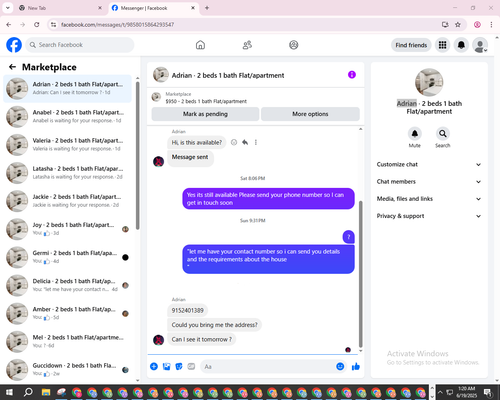Click the conversation list scrollbar
Viewport: 500px width, 400px height.
tap(137, 155)
